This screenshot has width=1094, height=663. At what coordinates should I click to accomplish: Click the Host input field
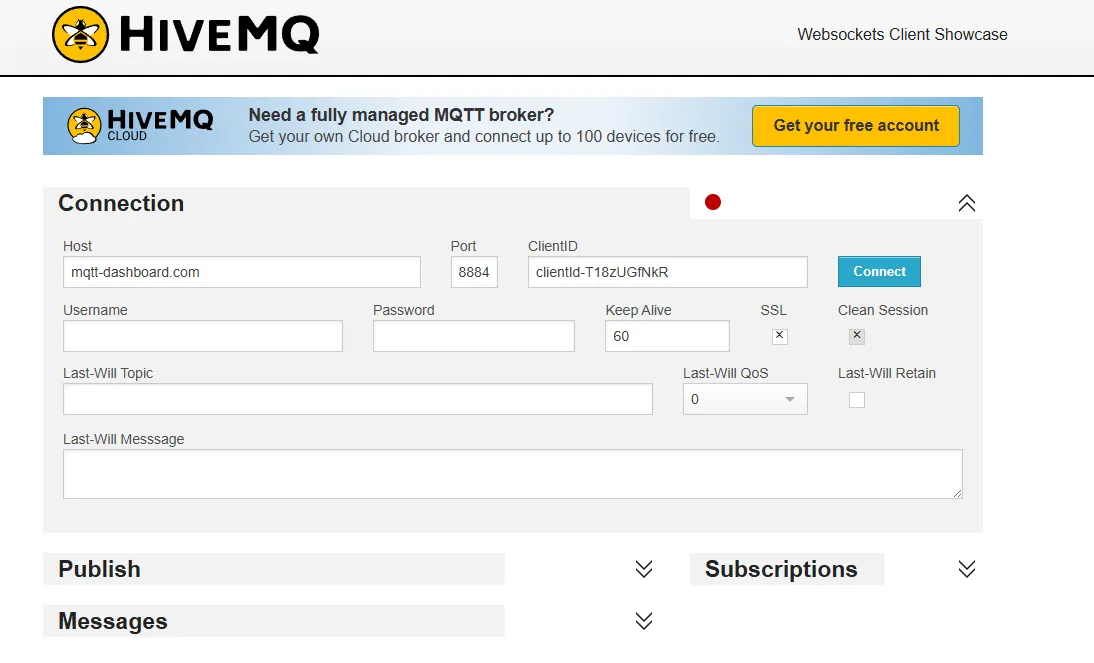(x=241, y=272)
